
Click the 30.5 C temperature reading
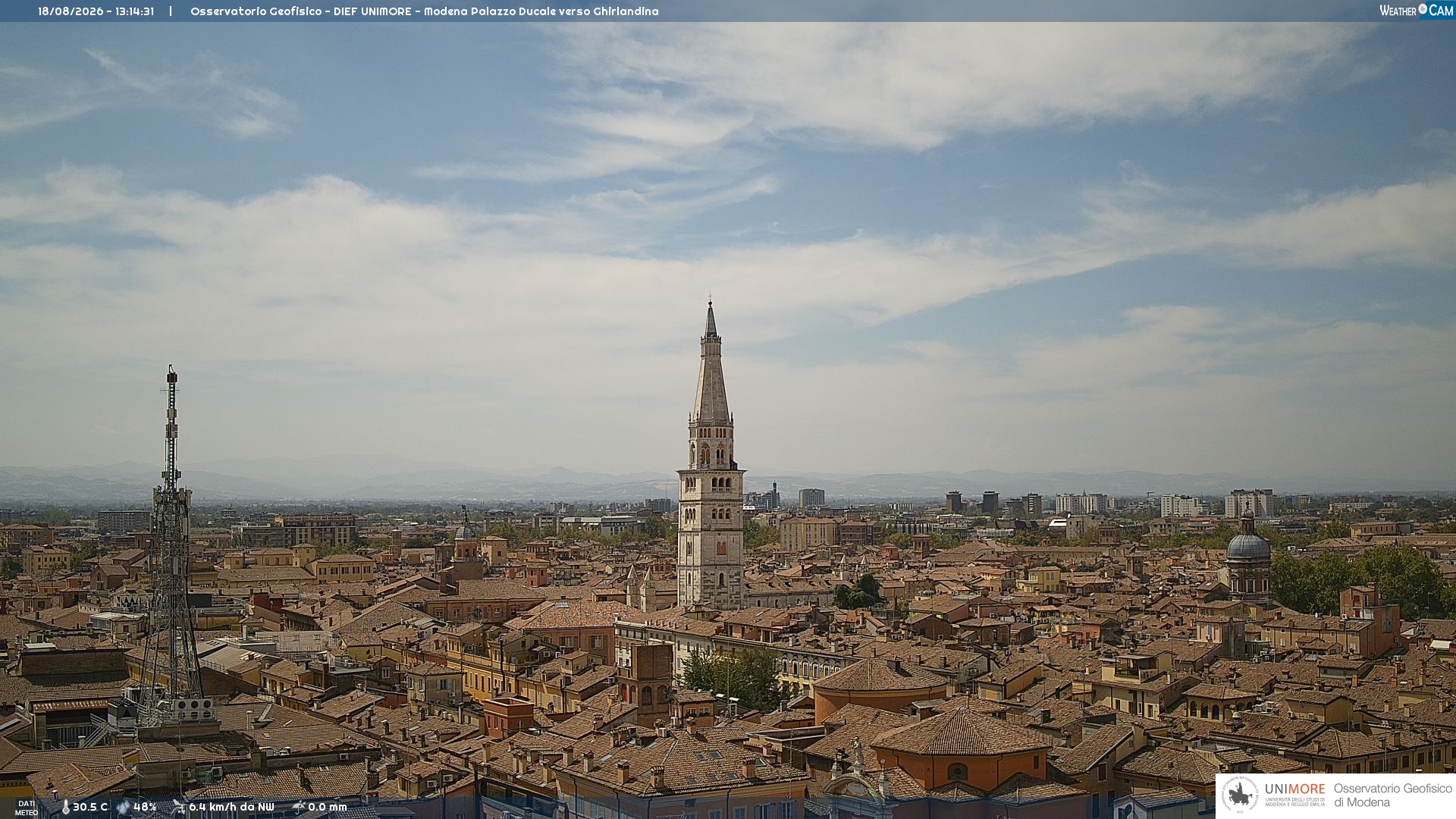coord(90,807)
